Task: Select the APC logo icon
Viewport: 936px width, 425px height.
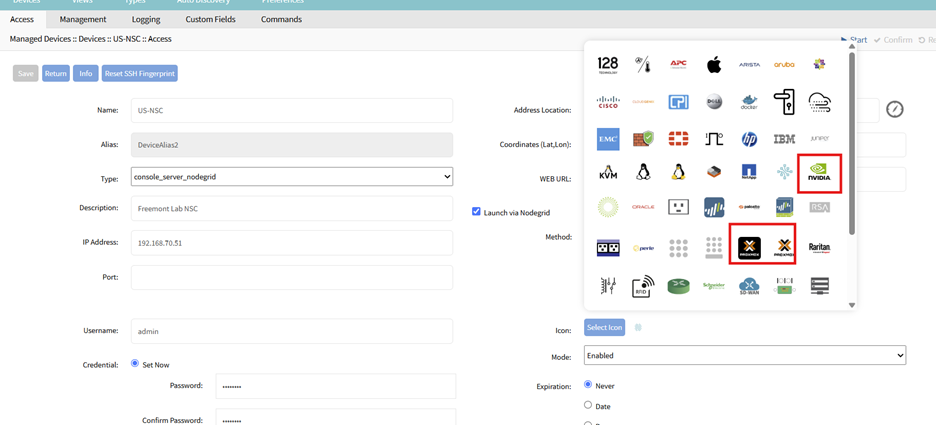Action: 679,63
